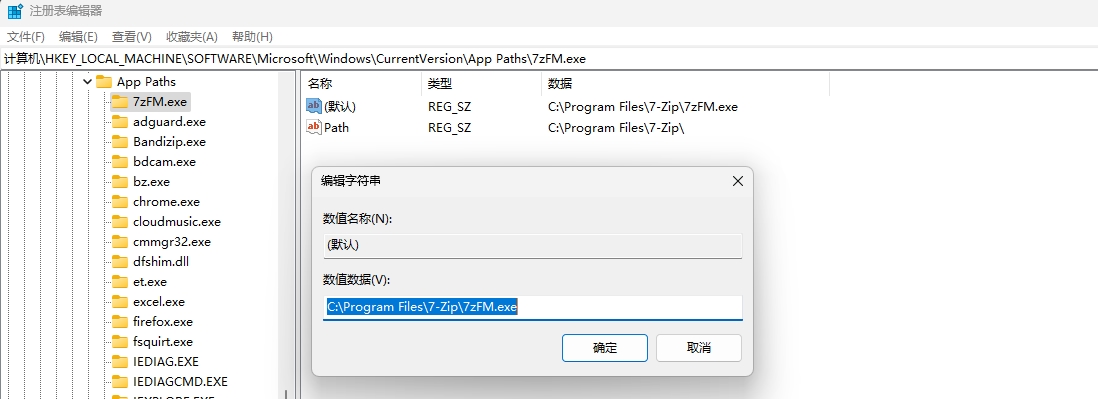Click the string value icon beside (默认)

click(x=314, y=106)
